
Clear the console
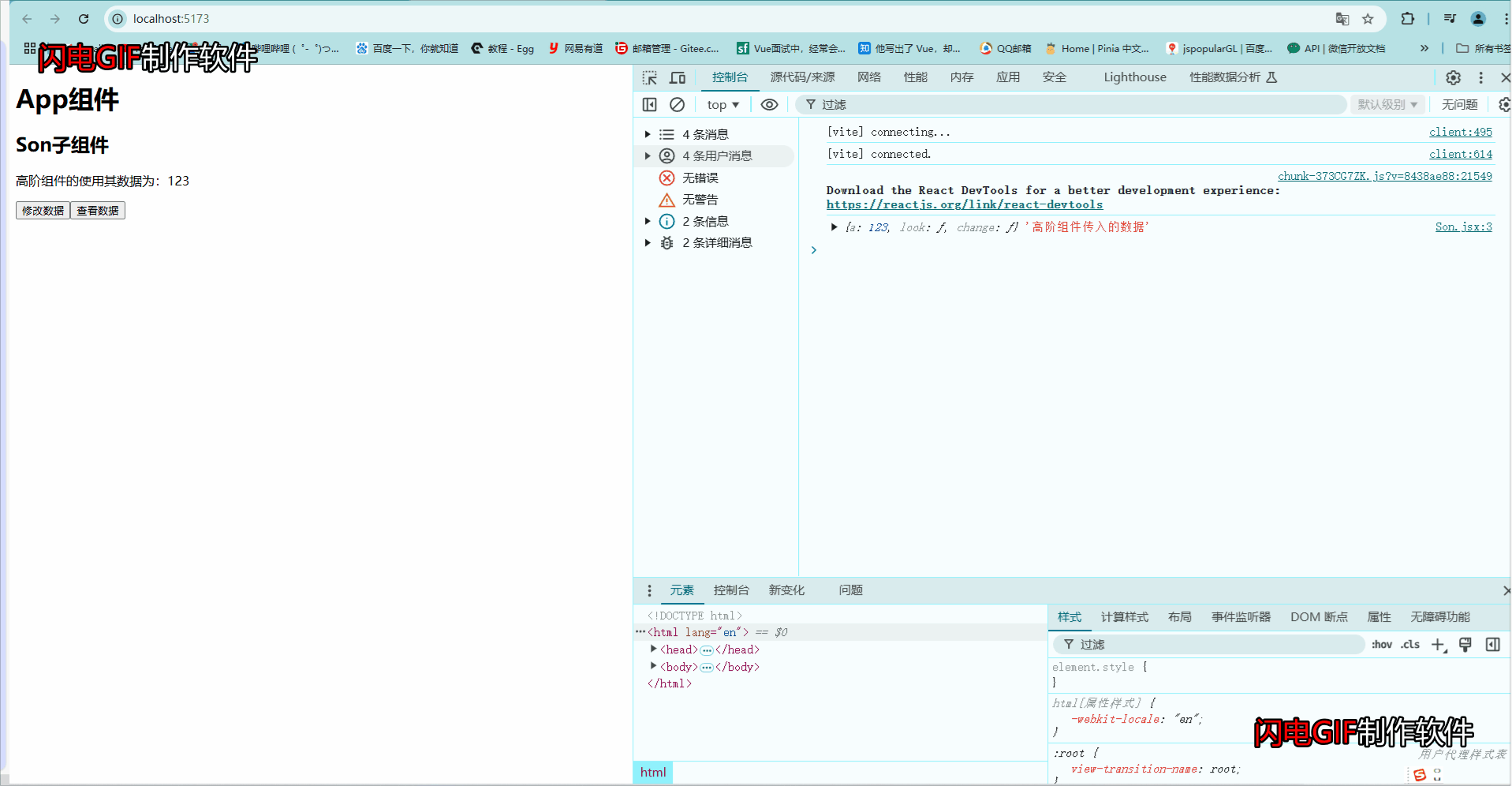[x=677, y=104]
